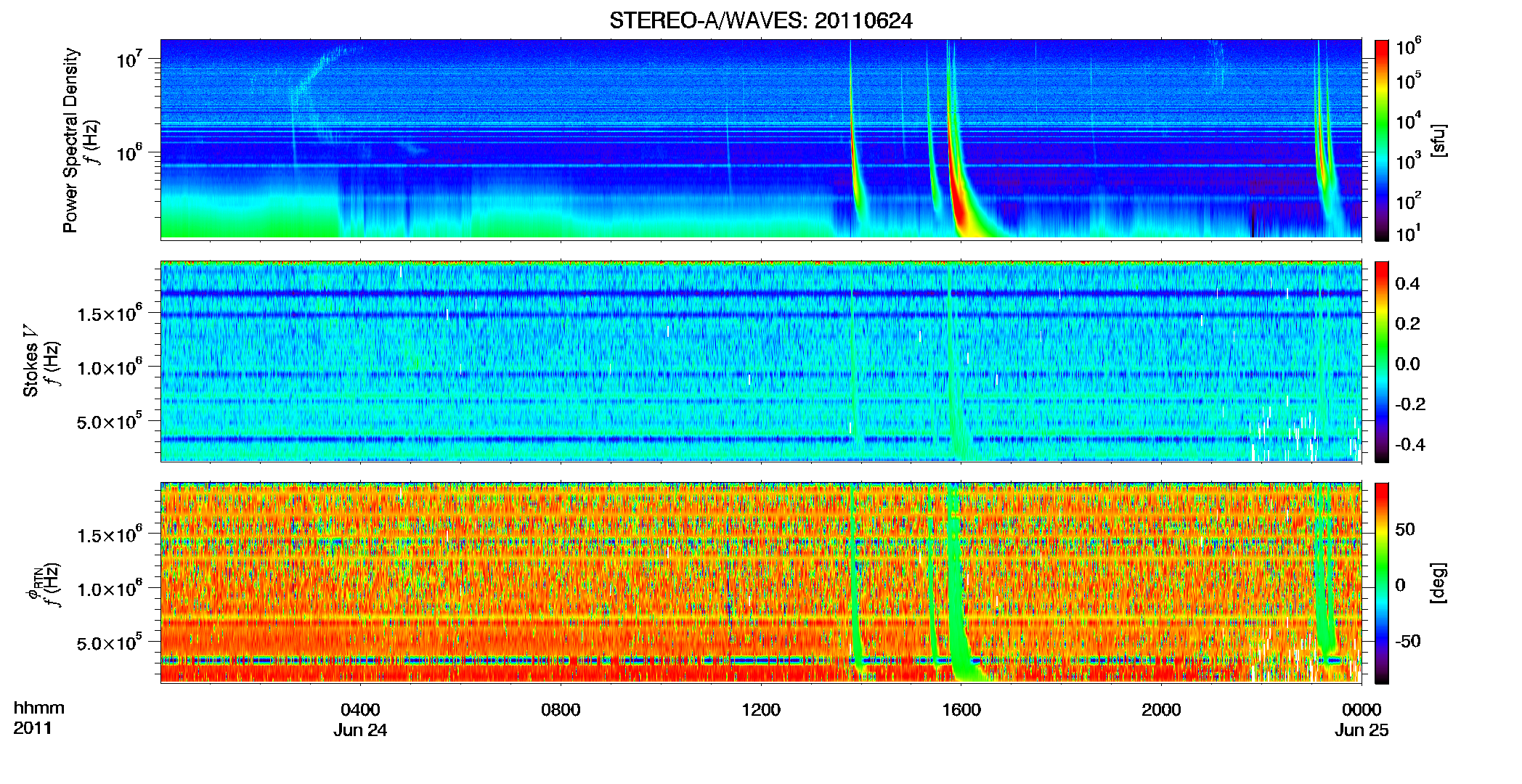Click the [sfu] color bar unit label
Screen dimensions: 1522x784
tap(1438, 140)
